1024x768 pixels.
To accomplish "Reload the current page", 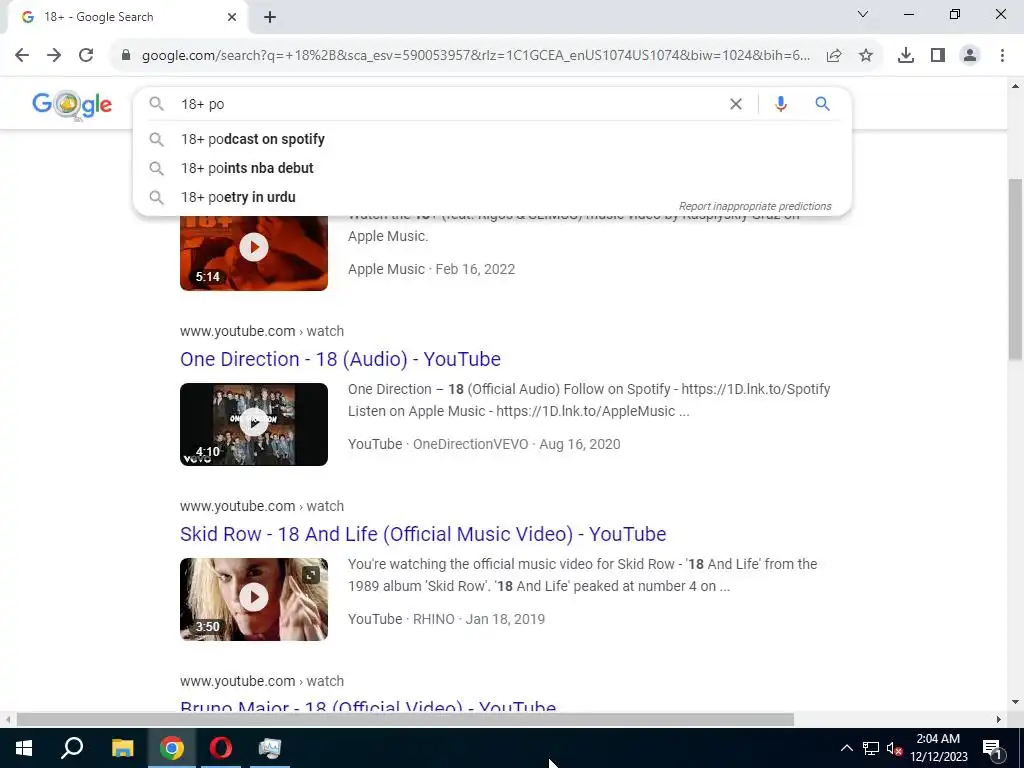I will 86,56.
